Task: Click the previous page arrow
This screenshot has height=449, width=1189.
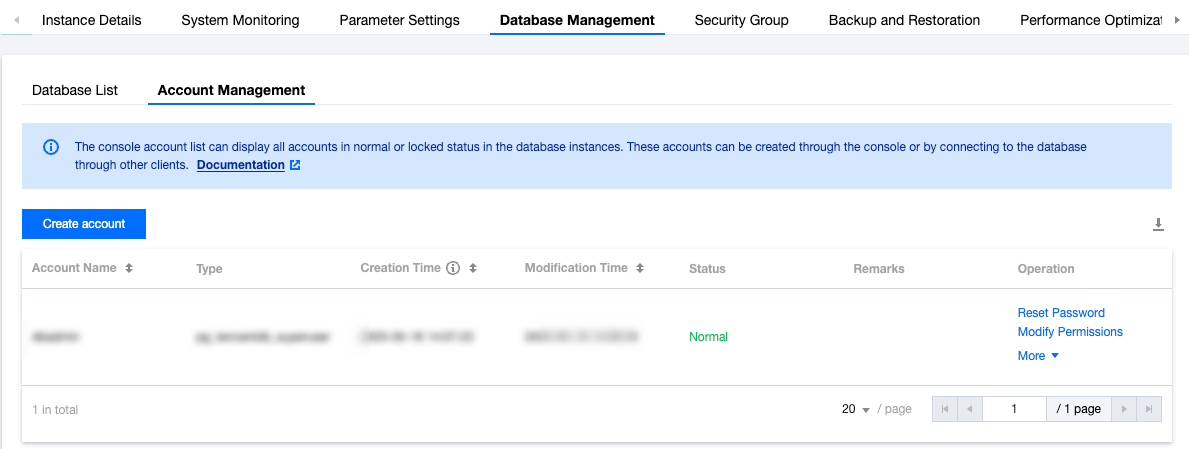Action: pyautogui.click(x=969, y=409)
